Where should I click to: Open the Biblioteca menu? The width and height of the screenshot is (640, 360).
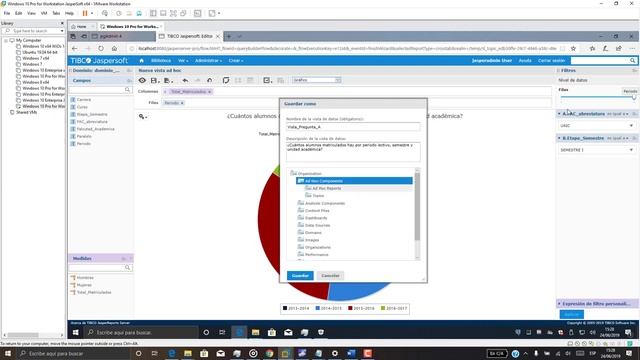[x=161, y=61]
